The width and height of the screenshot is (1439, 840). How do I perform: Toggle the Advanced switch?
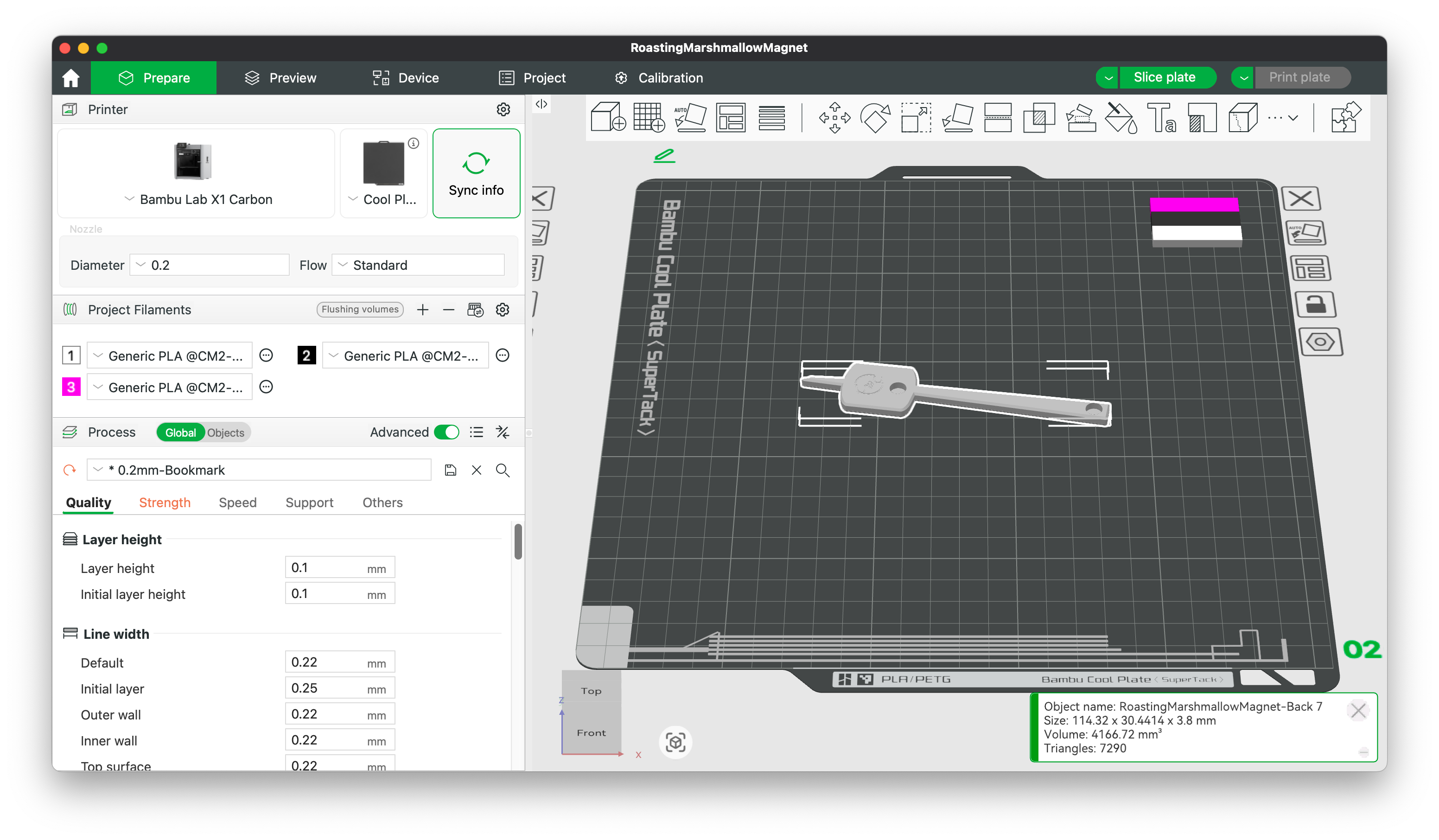point(446,432)
